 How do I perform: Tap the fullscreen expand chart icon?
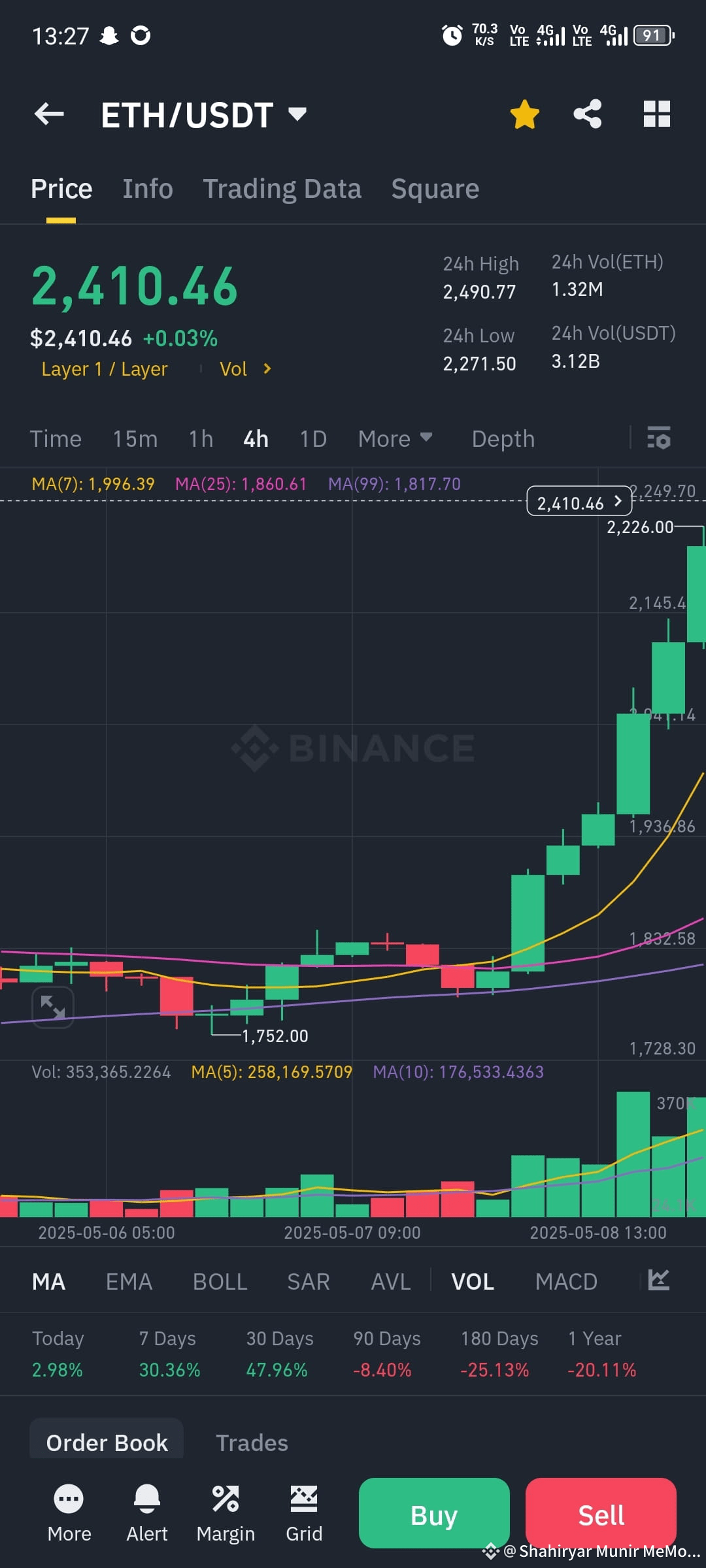(x=53, y=1007)
